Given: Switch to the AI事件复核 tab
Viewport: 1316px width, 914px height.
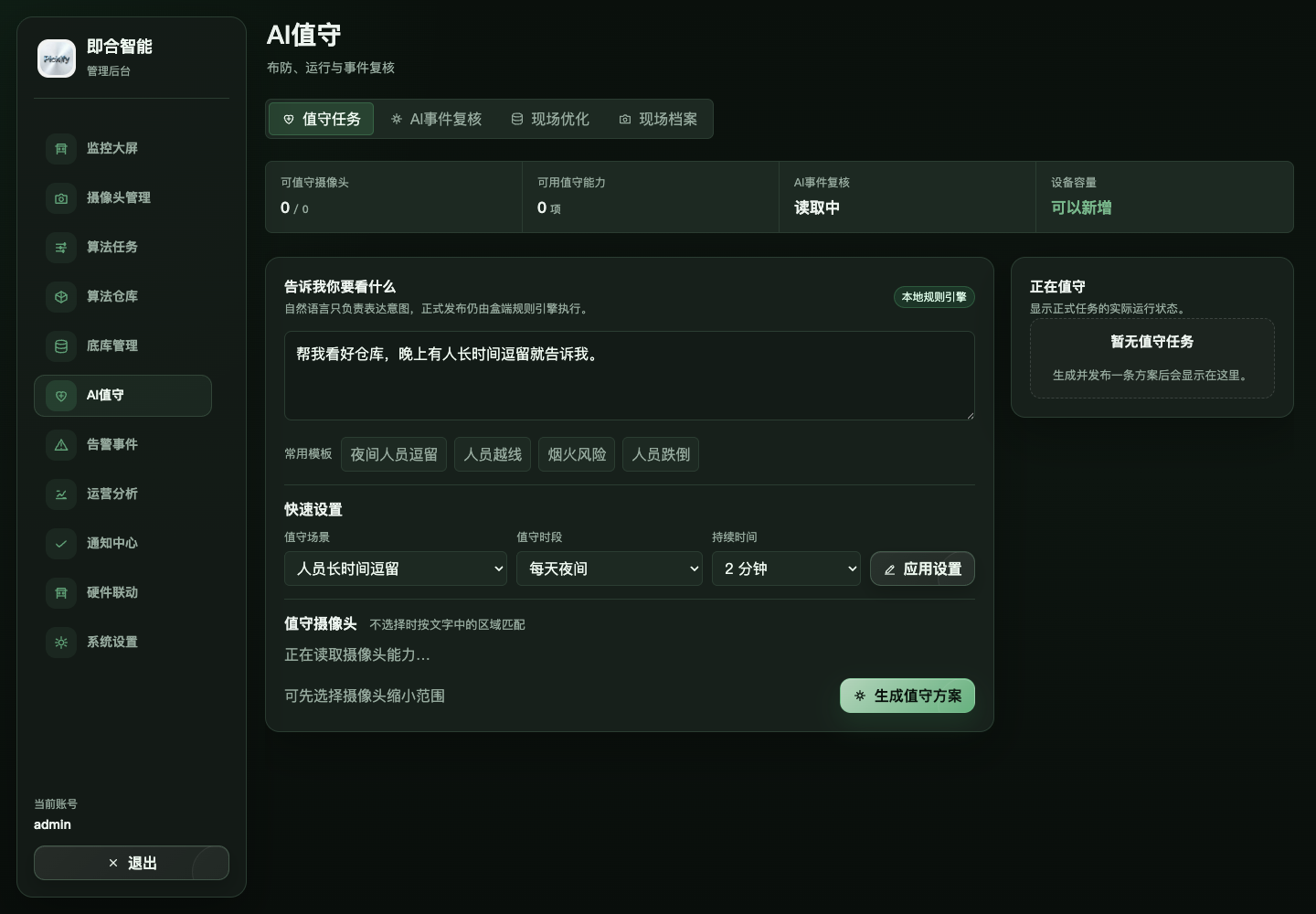Looking at the screenshot, I should 436,119.
